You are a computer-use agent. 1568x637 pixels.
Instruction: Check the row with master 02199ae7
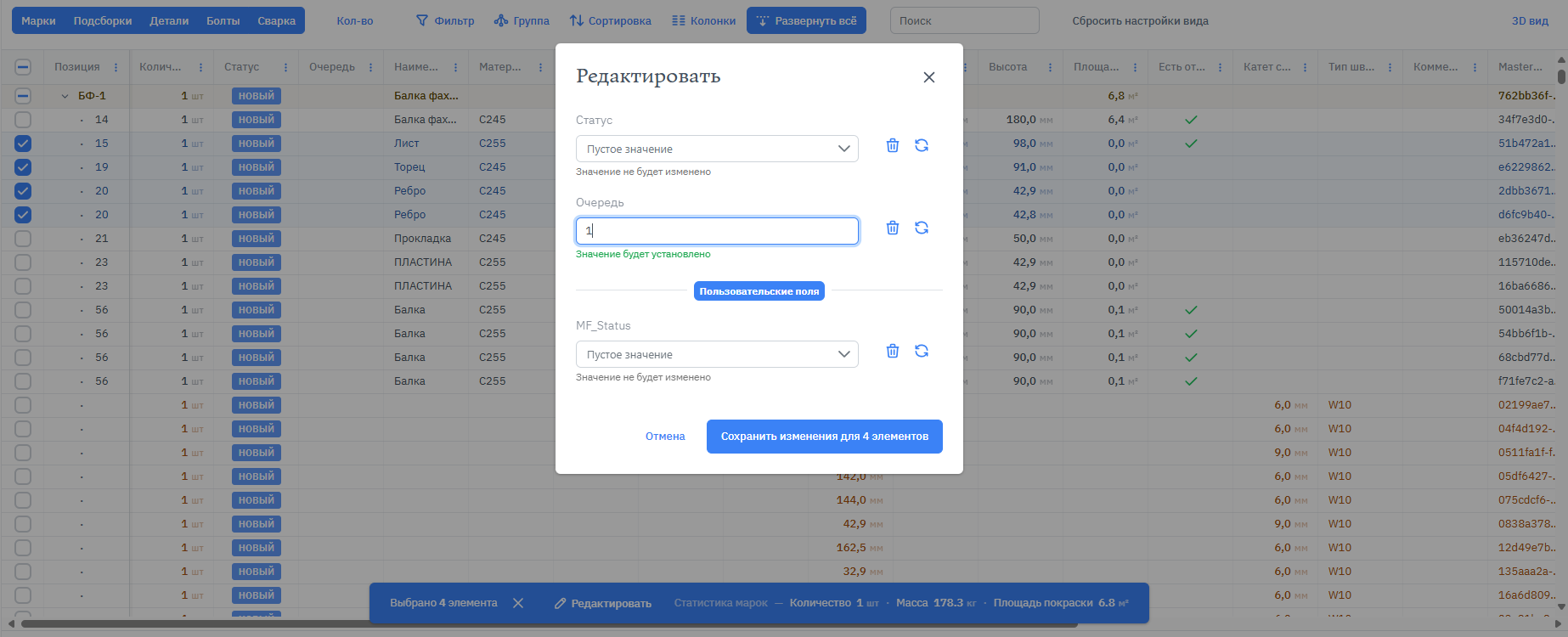(x=23, y=405)
